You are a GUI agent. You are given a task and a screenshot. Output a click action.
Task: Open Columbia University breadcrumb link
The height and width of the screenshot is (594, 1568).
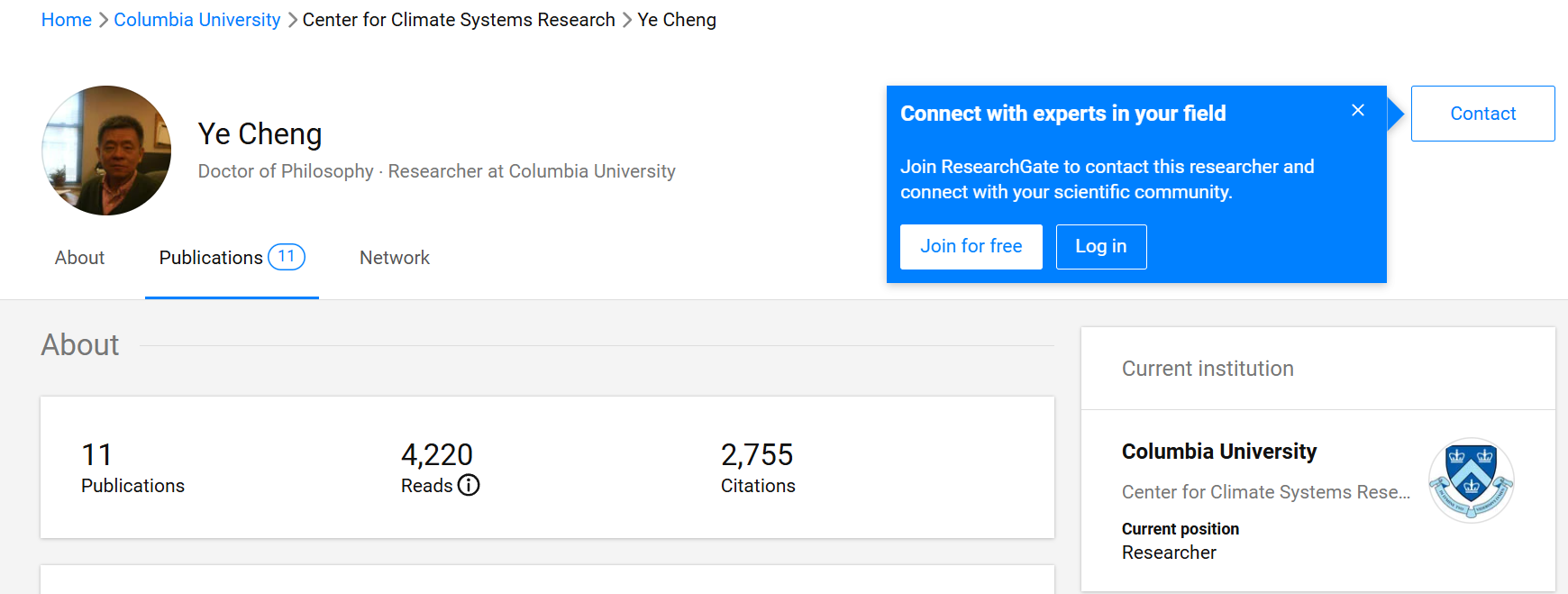(x=197, y=20)
